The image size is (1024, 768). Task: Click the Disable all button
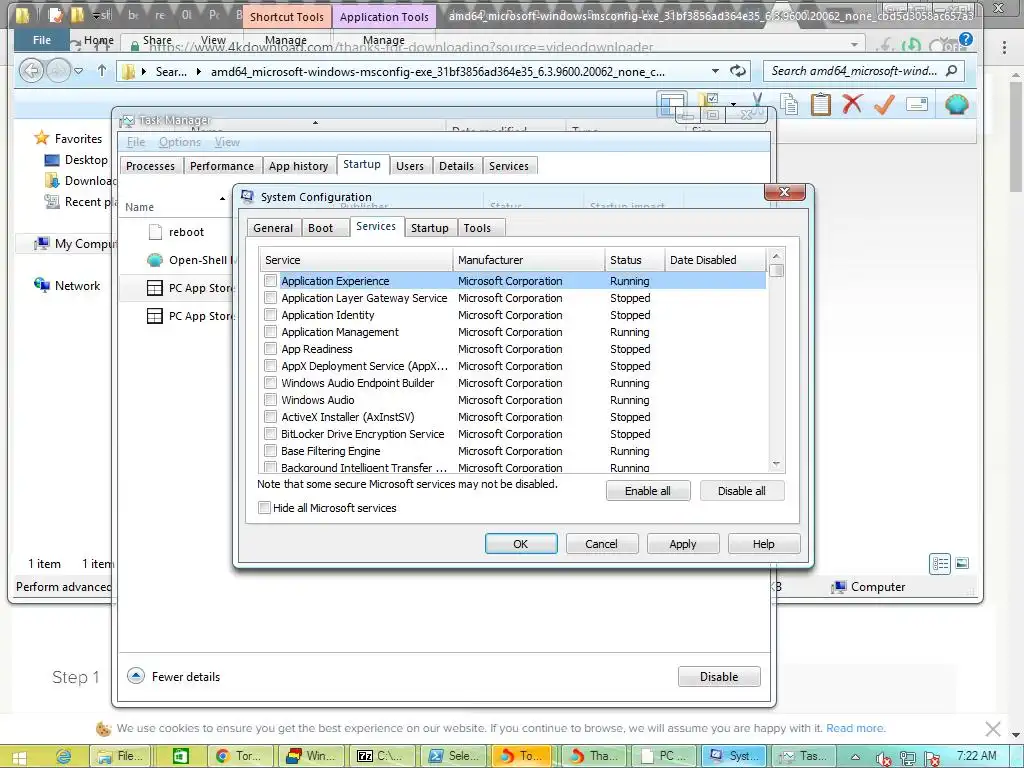point(742,490)
